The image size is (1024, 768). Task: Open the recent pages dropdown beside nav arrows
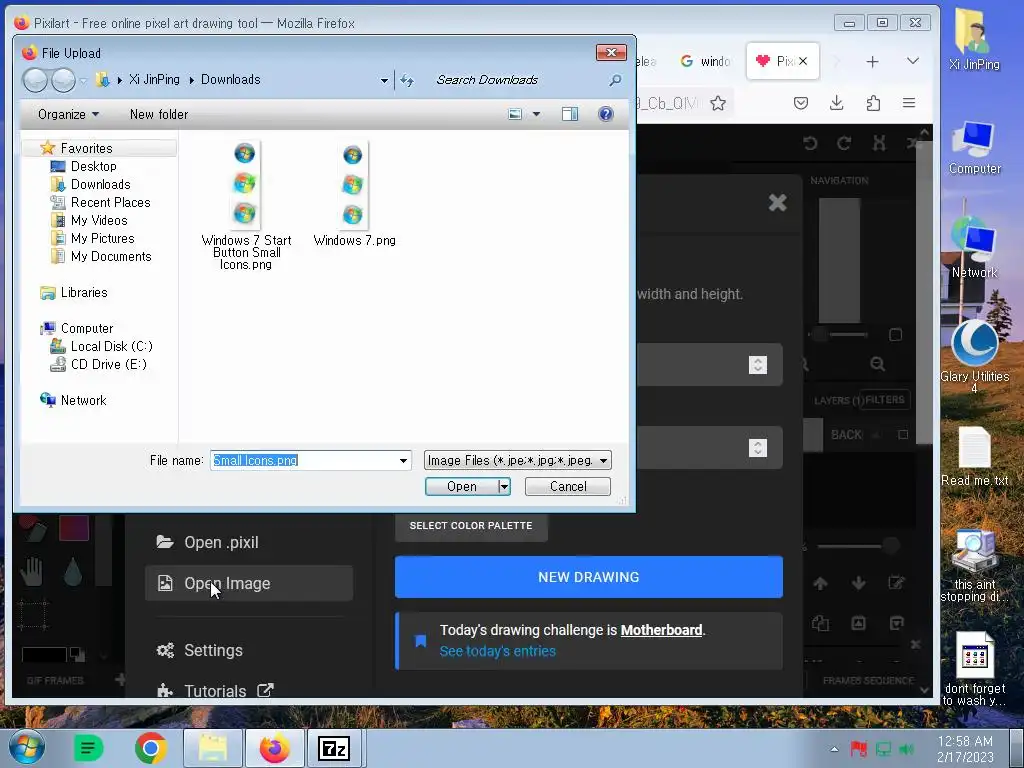[84, 81]
